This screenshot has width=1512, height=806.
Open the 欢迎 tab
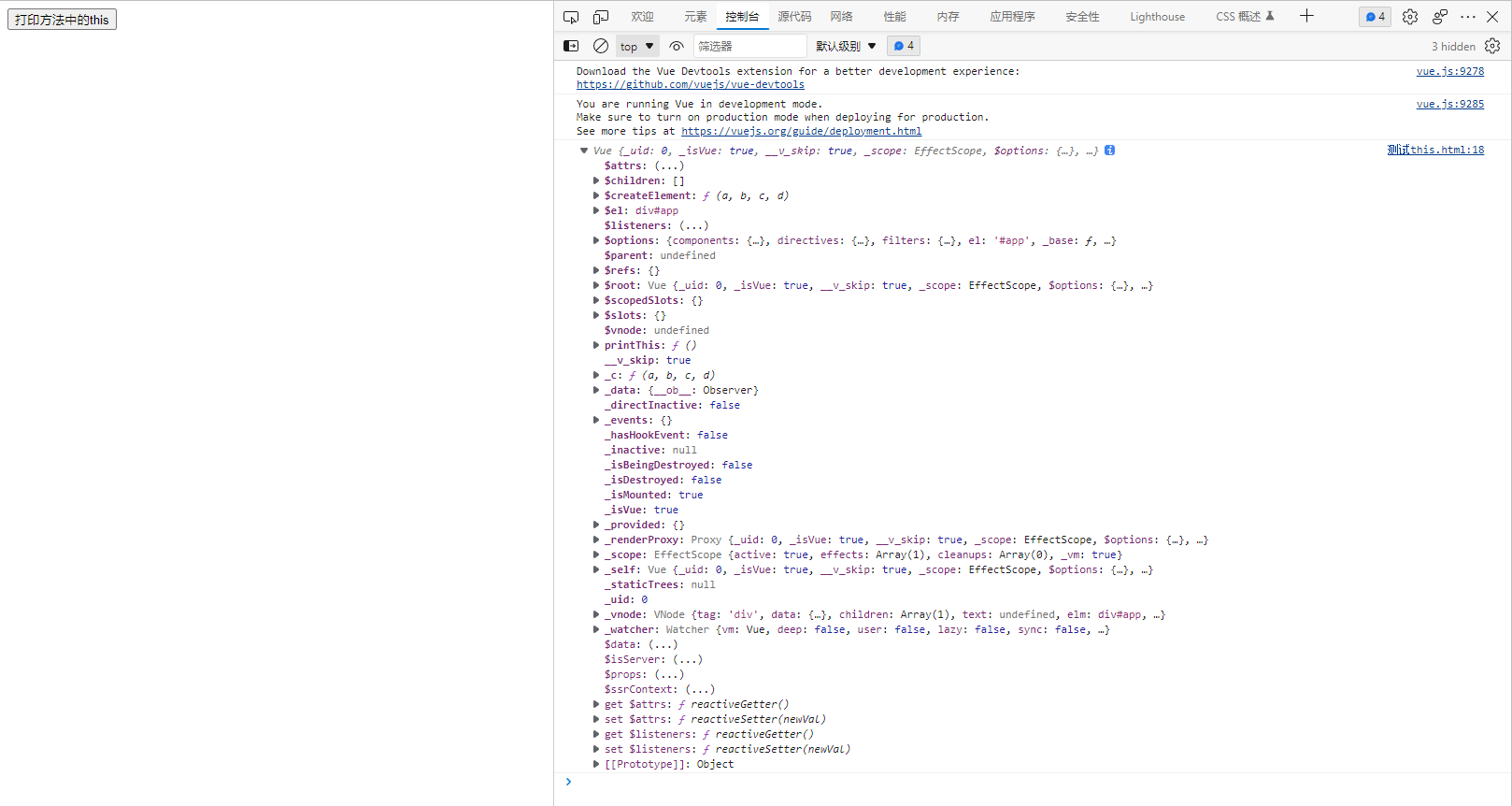[642, 17]
